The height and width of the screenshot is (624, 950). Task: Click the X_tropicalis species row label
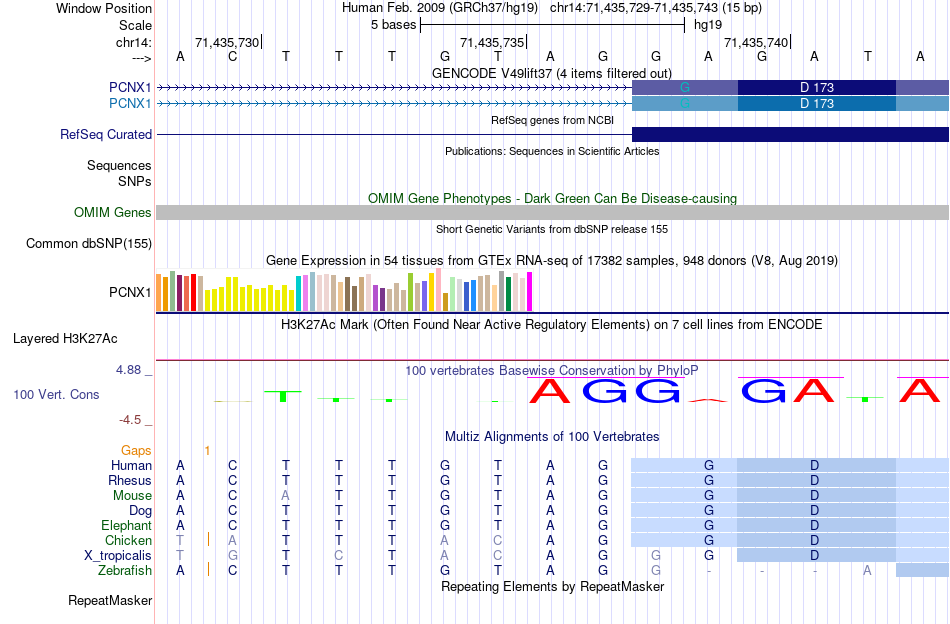118,556
